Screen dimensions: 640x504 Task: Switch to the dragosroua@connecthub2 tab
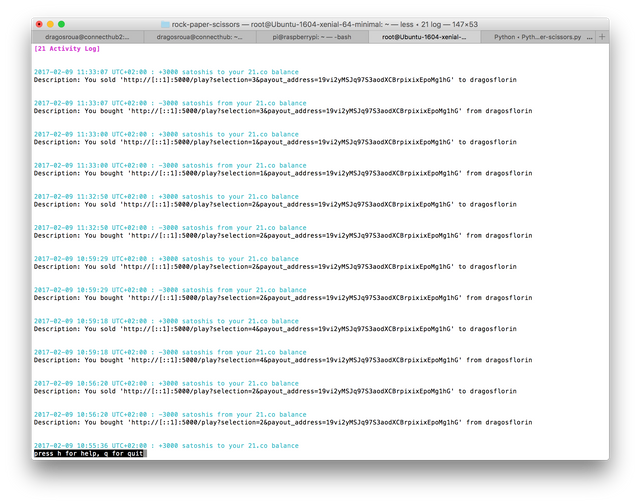point(87,37)
